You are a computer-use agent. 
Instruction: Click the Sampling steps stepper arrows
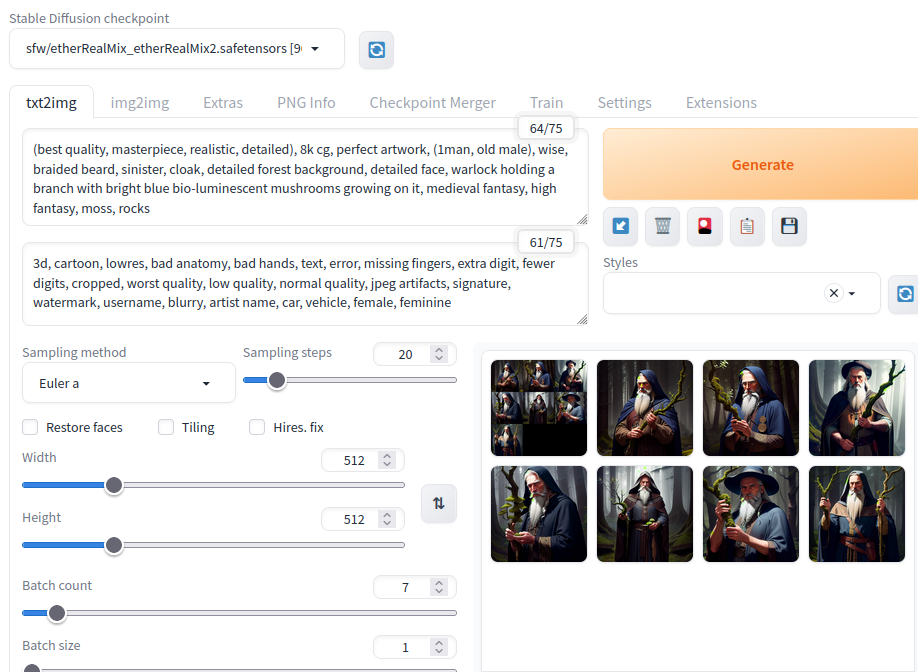(x=439, y=354)
